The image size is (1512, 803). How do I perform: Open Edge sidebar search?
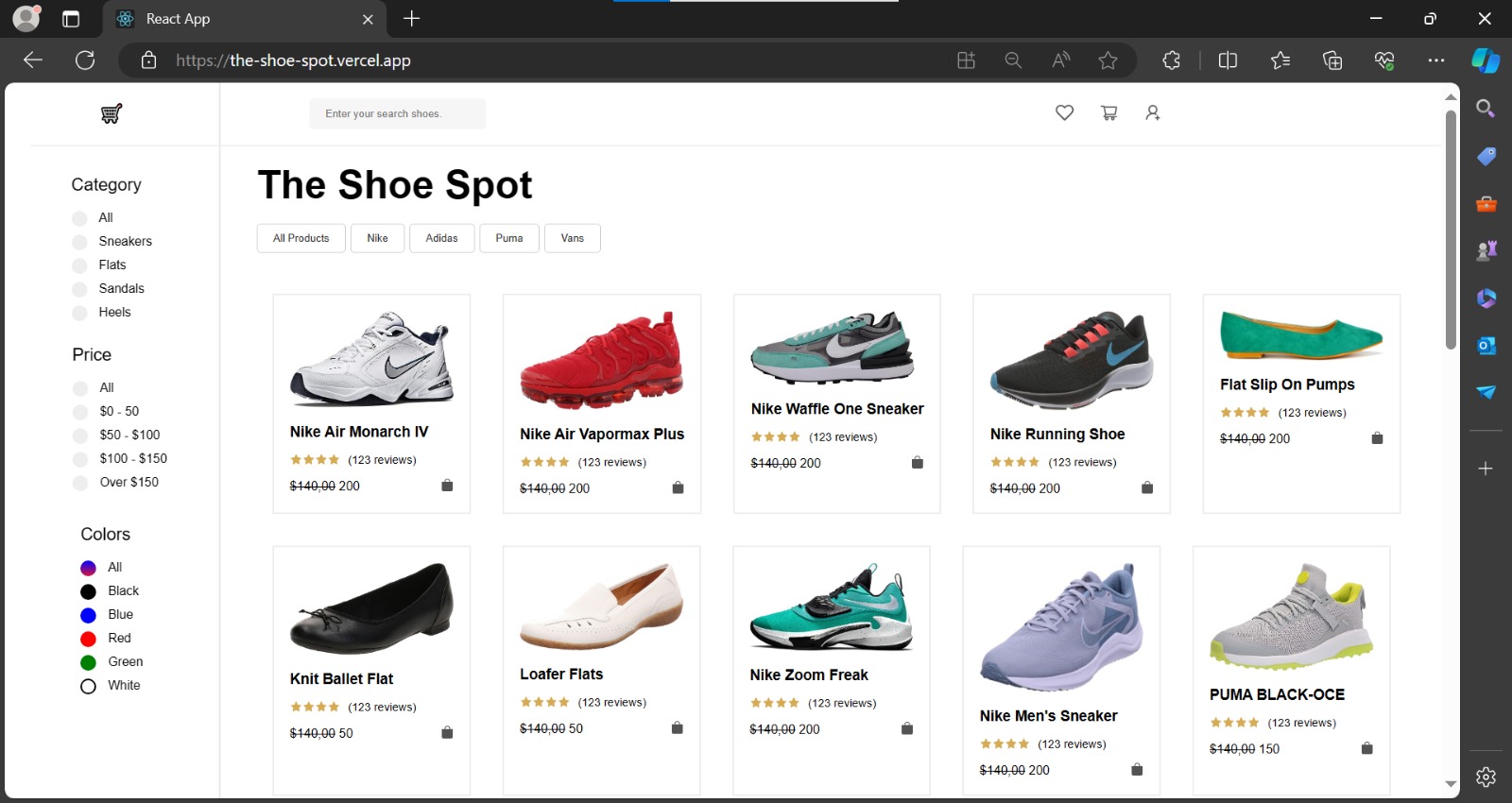(x=1486, y=109)
